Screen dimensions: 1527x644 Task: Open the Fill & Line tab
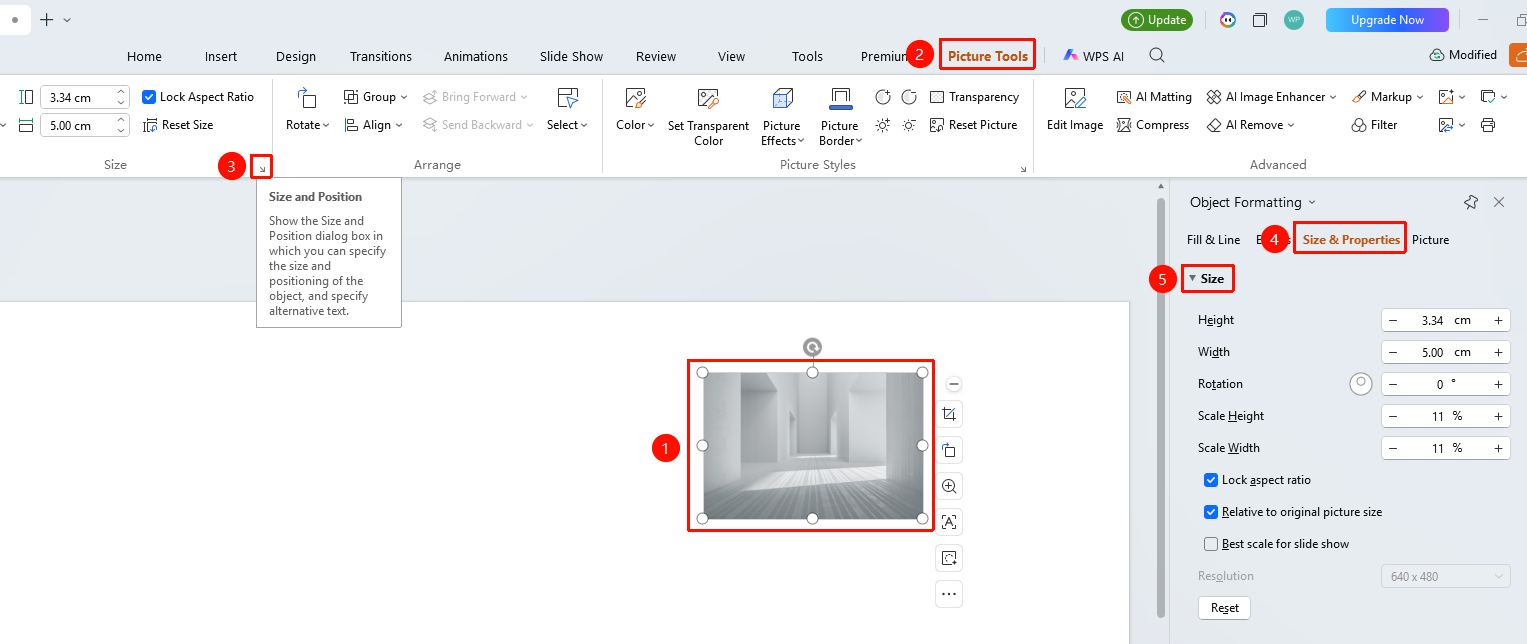click(x=1213, y=240)
